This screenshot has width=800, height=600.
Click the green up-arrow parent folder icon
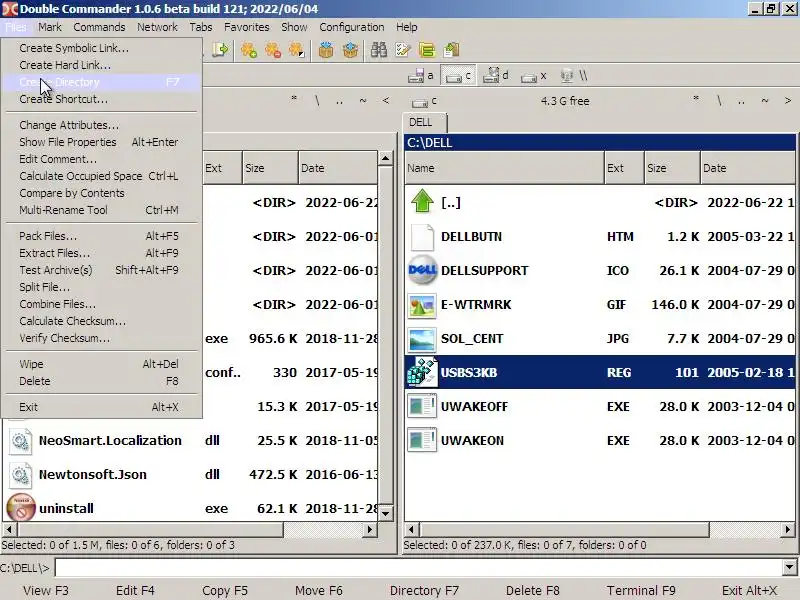point(422,202)
